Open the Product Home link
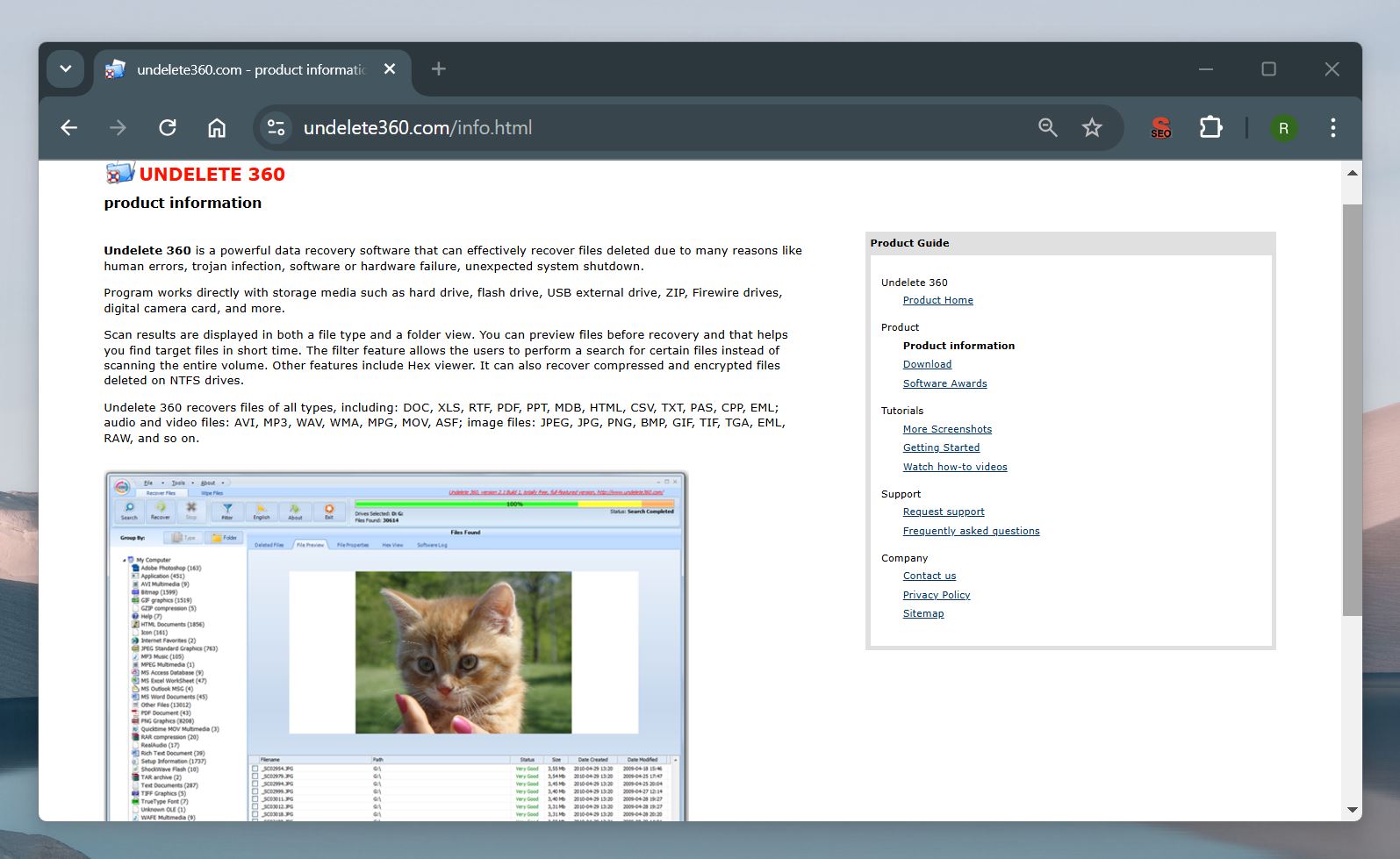 (x=937, y=300)
